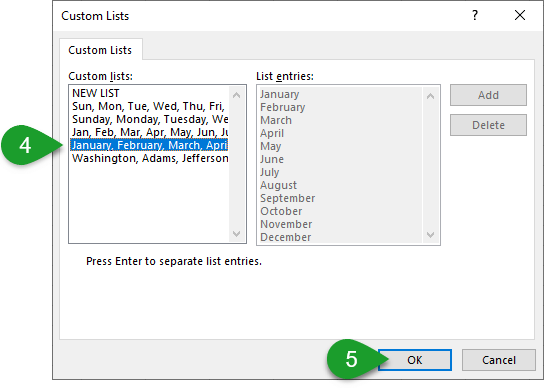Click the Delete button
This screenshot has height=389, width=544.
[488, 125]
